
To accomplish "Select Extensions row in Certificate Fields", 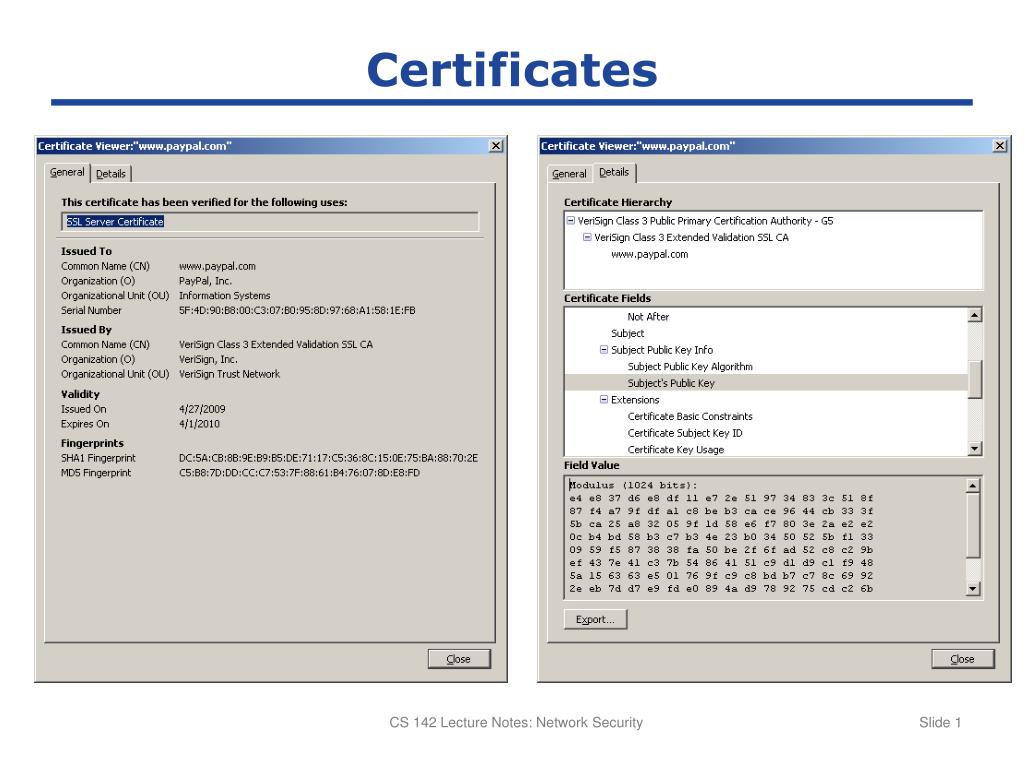I will tap(635, 400).
